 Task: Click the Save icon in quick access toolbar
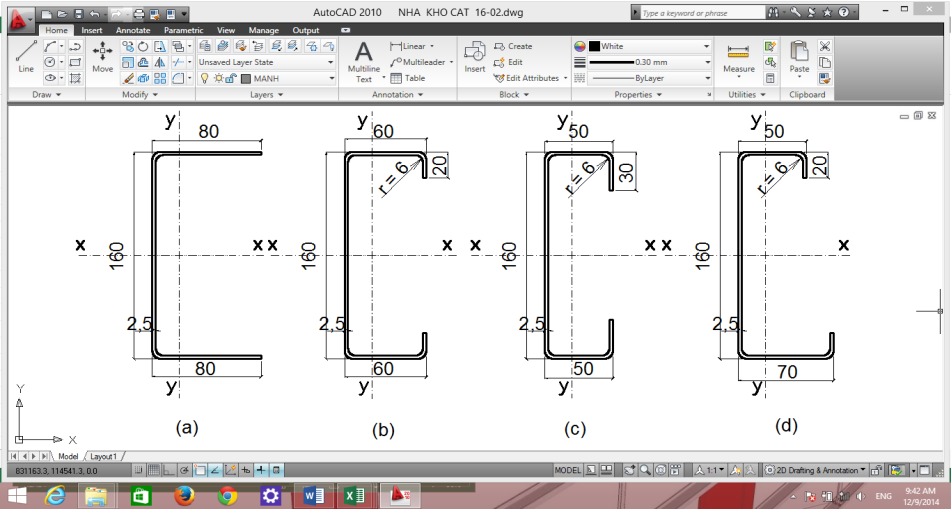[78, 13]
